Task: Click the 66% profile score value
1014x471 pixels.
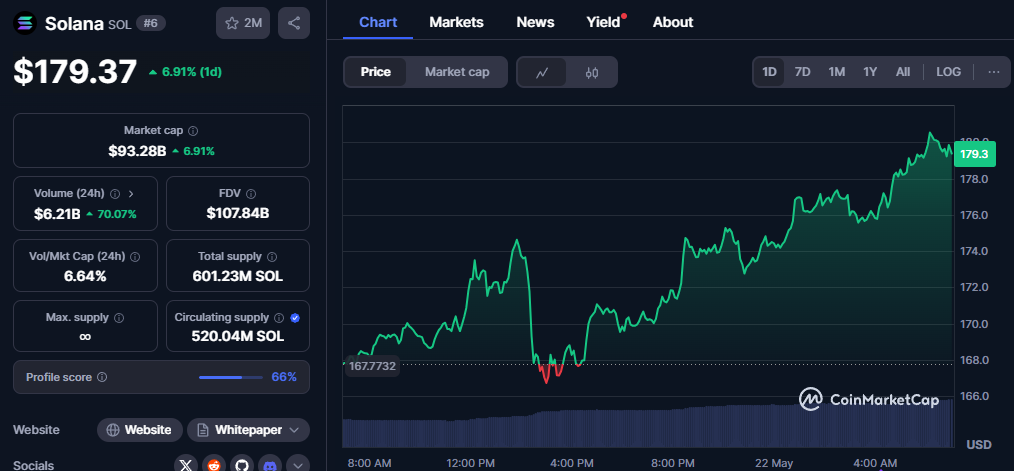Action: [284, 377]
